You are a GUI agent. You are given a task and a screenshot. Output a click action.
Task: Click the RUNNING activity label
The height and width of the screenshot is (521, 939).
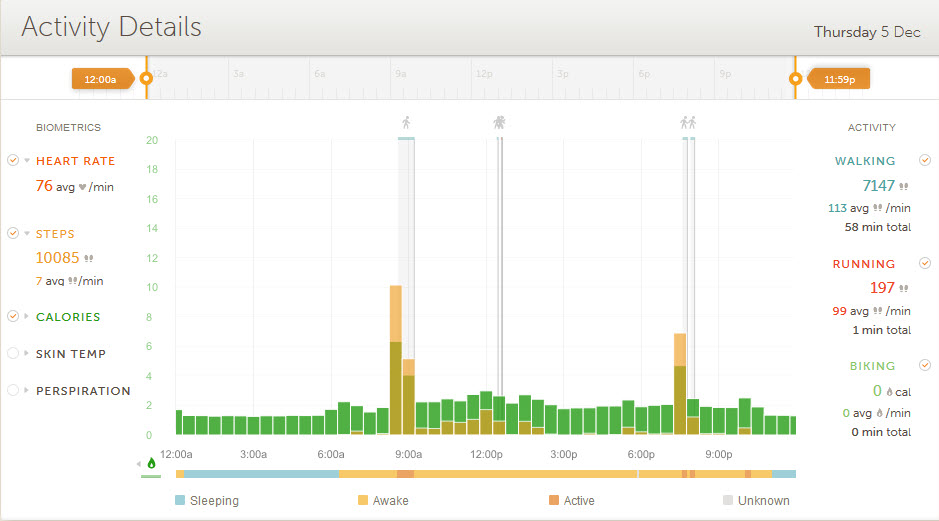point(864,264)
